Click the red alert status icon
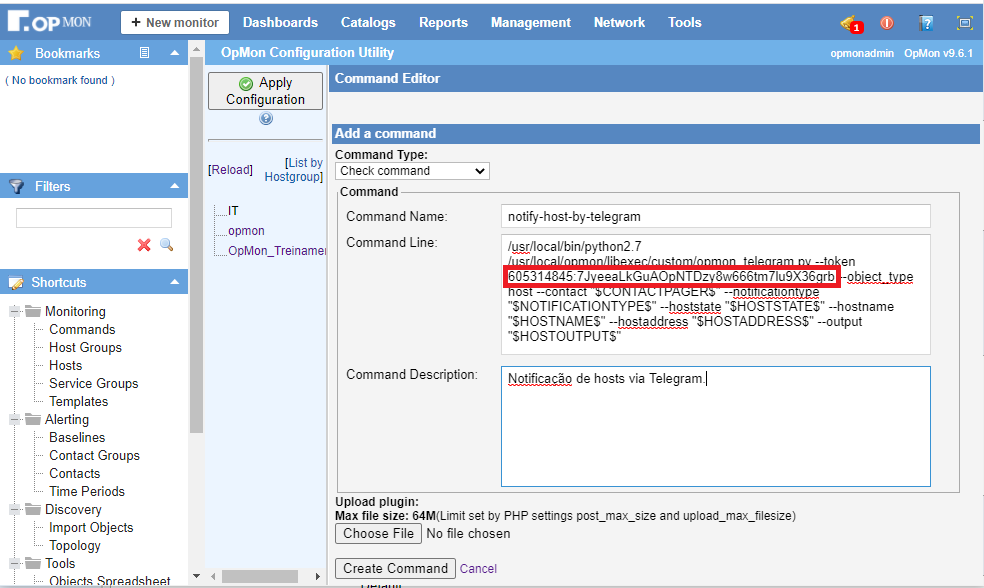The width and height of the screenshot is (984, 588). (886, 23)
